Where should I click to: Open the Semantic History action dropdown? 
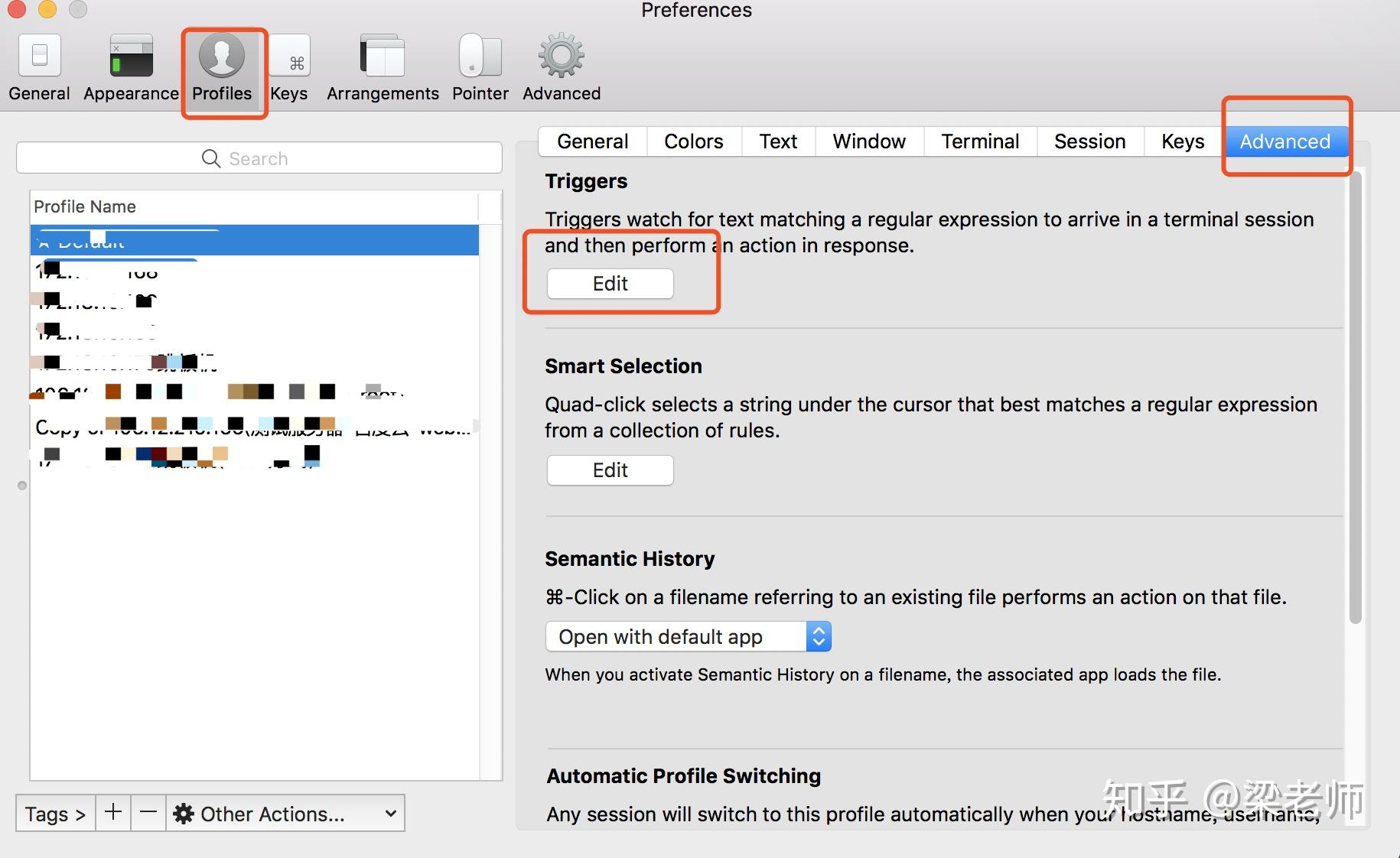(688, 636)
